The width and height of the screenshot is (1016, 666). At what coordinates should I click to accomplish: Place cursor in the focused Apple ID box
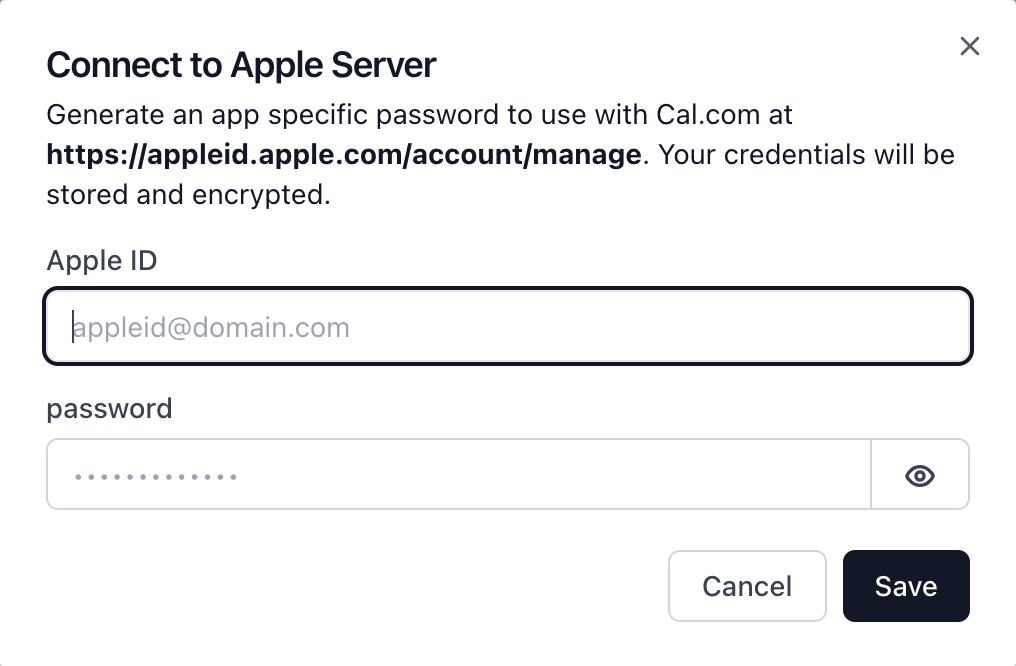[x=508, y=326]
